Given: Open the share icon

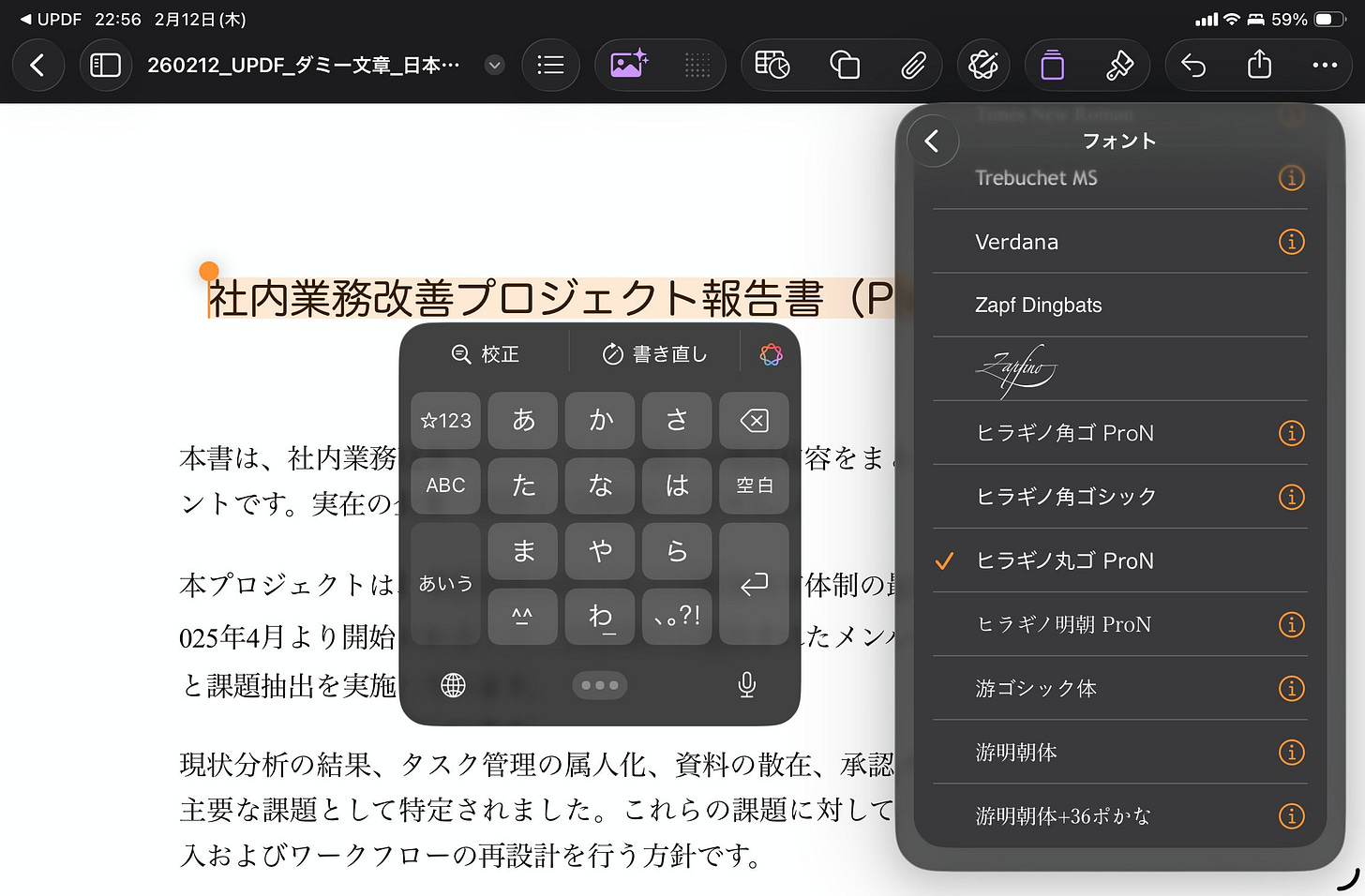Looking at the screenshot, I should click(1257, 65).
